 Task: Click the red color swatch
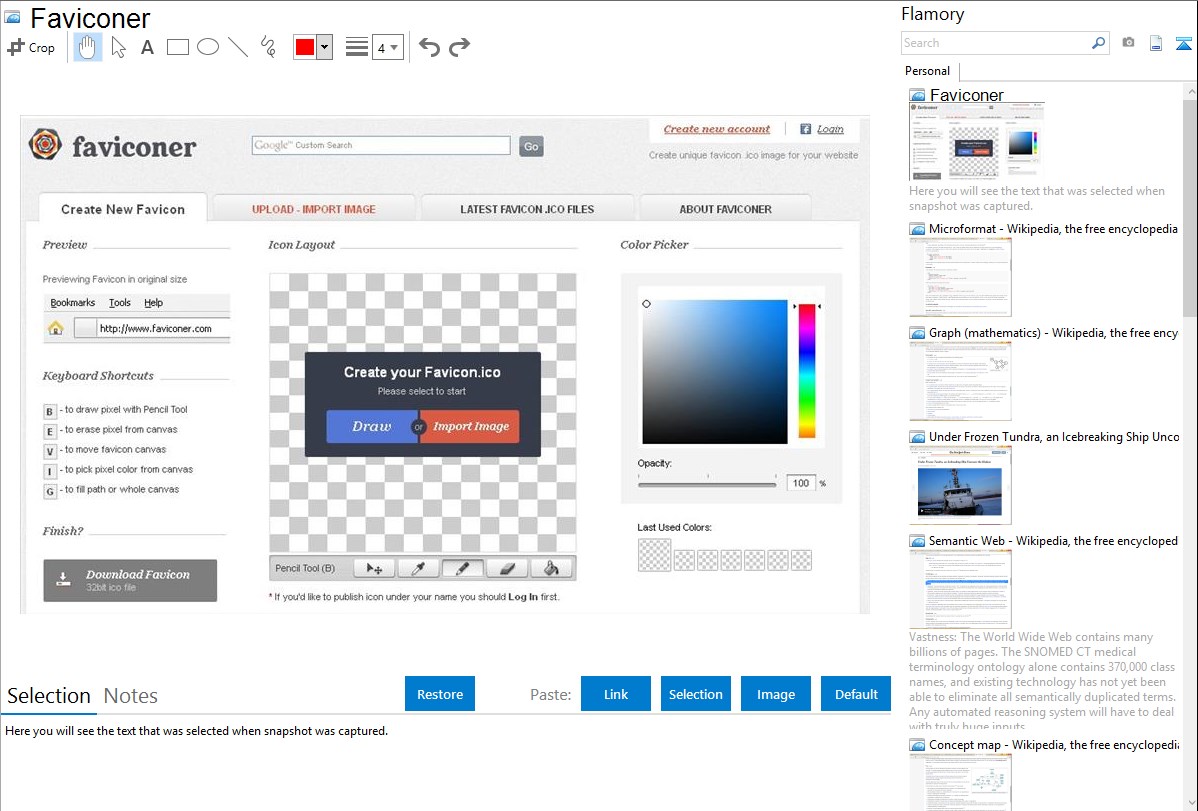coord(305,47)
